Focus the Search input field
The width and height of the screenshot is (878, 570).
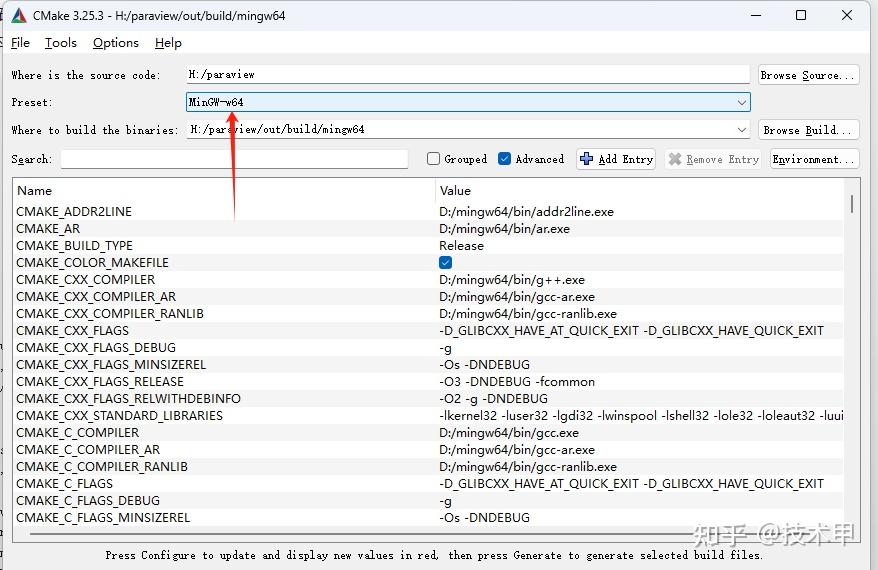pos(234,159)
